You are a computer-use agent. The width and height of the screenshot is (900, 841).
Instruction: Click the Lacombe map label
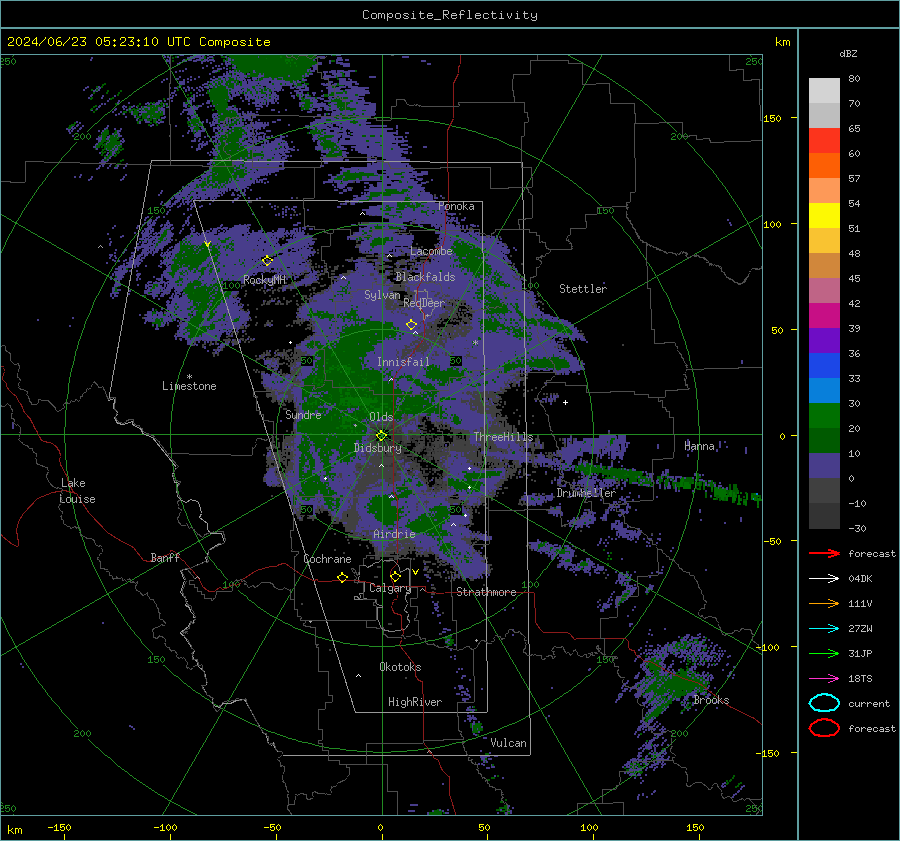coord(431,251)
